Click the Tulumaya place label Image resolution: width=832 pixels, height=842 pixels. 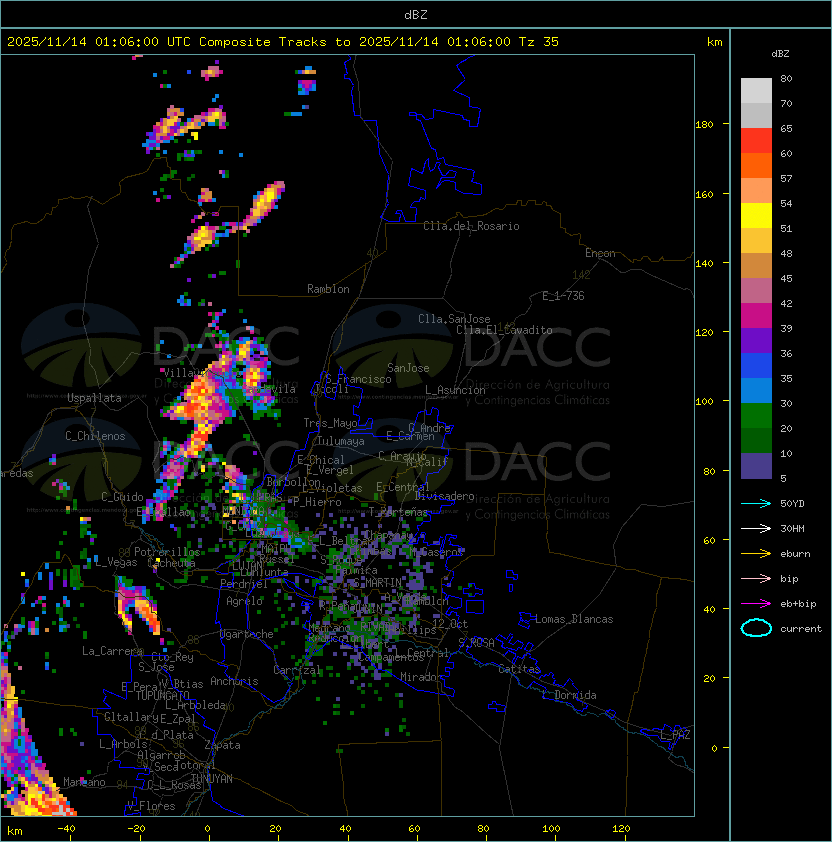pos(341,441)
